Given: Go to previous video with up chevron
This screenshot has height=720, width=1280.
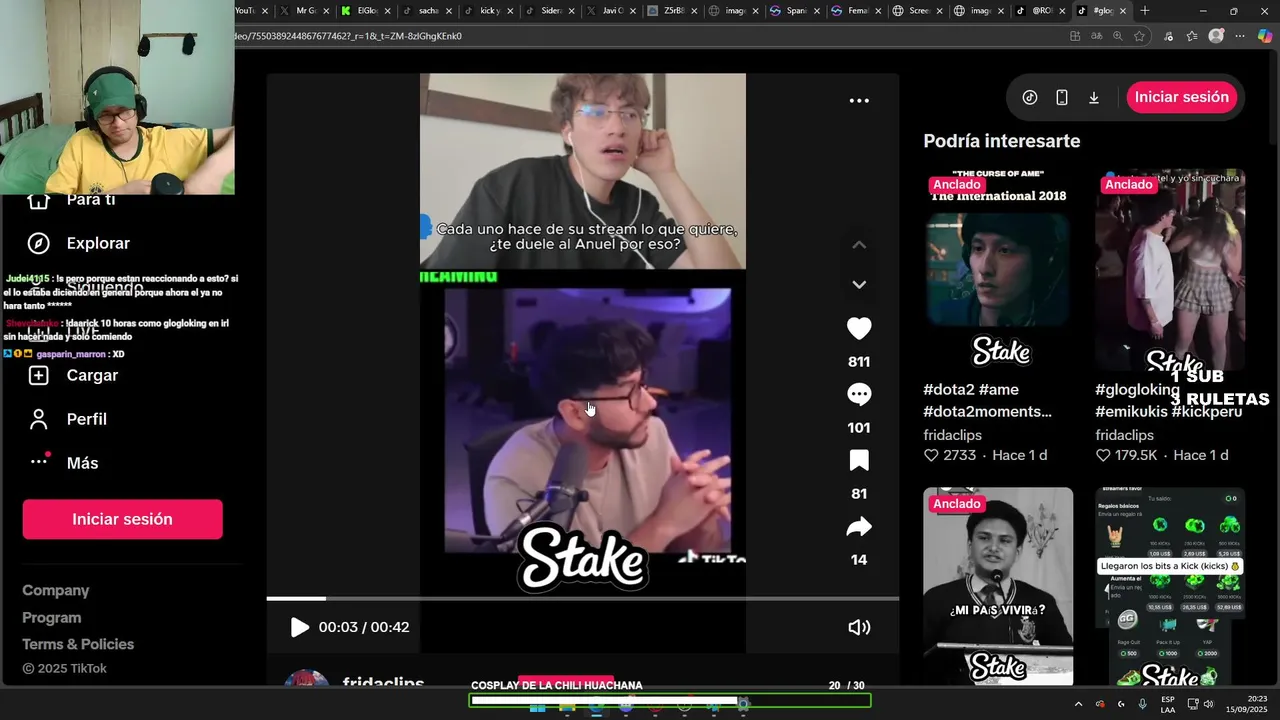Looking at the screenshot, I should (x=859, y=245).
